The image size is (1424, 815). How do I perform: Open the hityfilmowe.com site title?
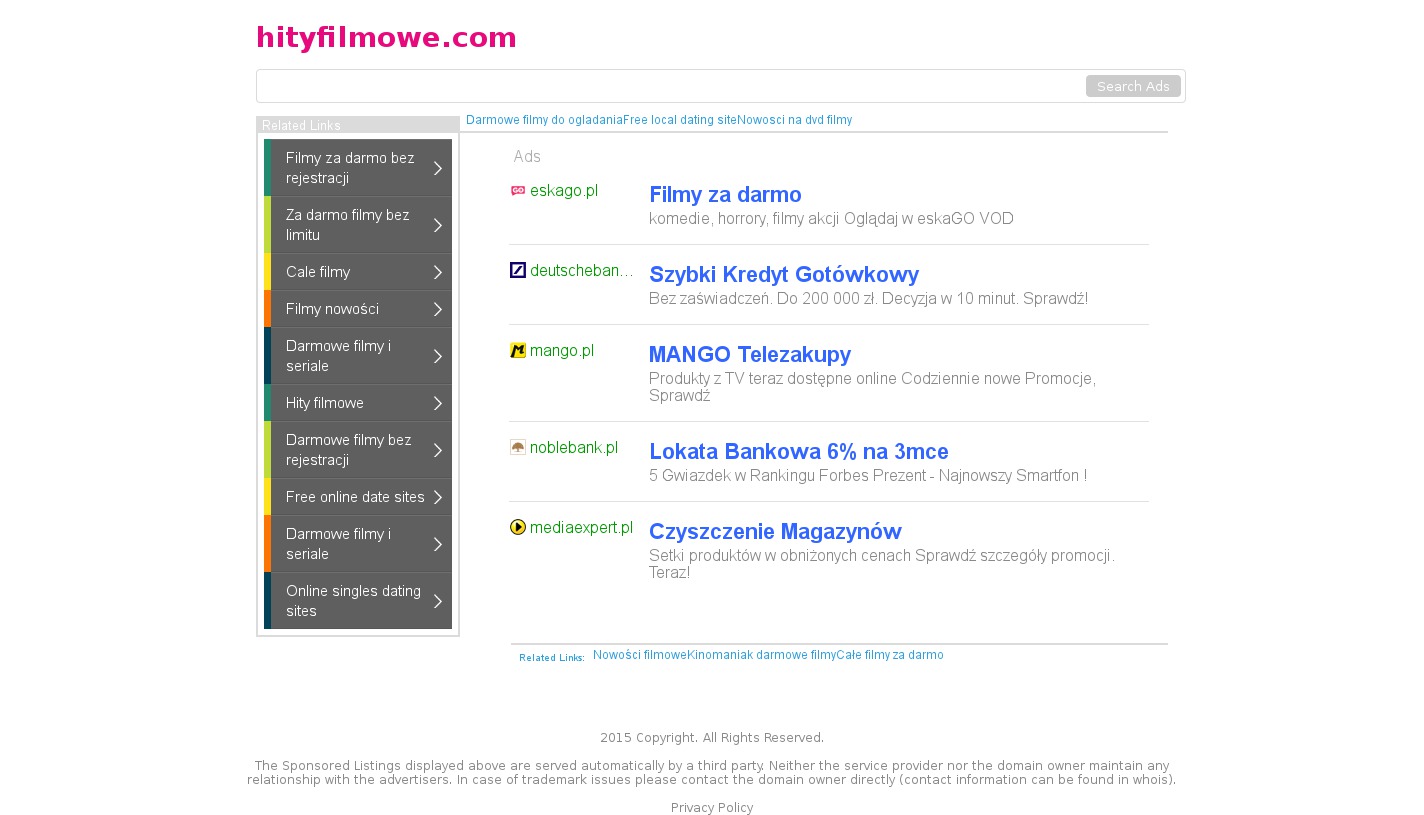[386, 37]
